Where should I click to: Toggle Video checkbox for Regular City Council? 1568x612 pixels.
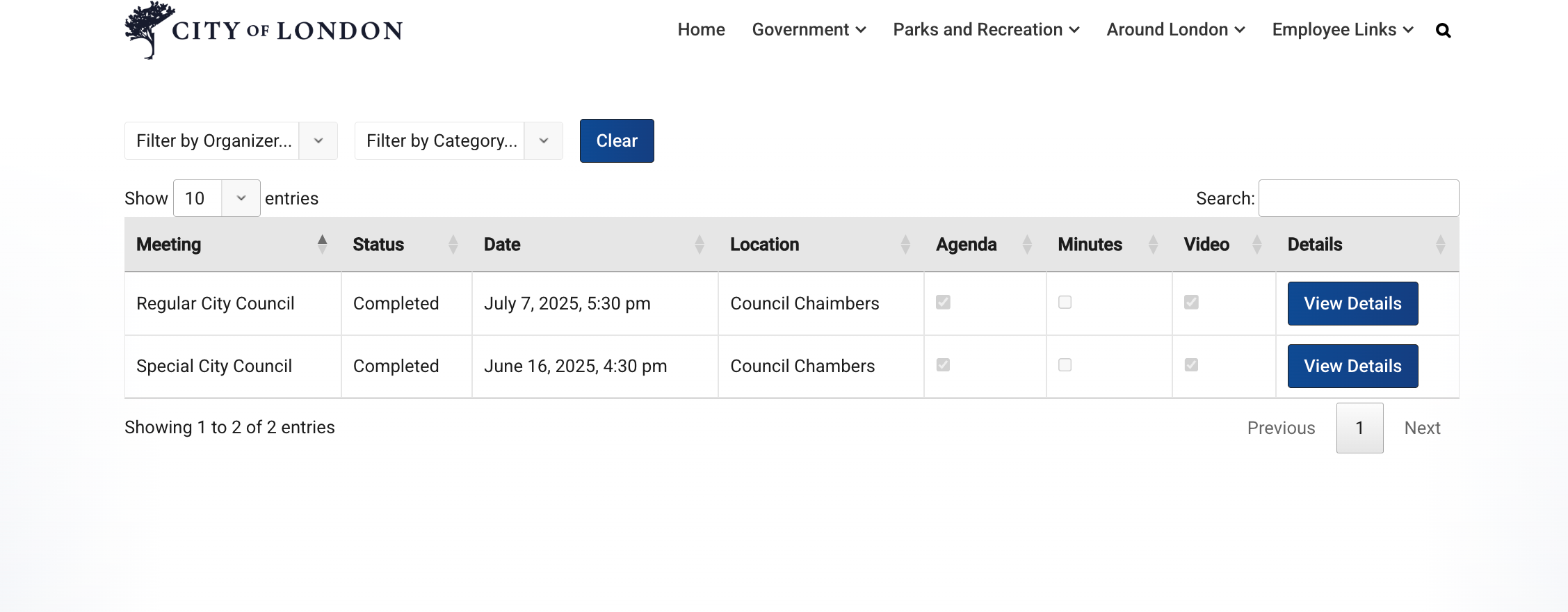pyautogui.click(x=1191, y=303)
